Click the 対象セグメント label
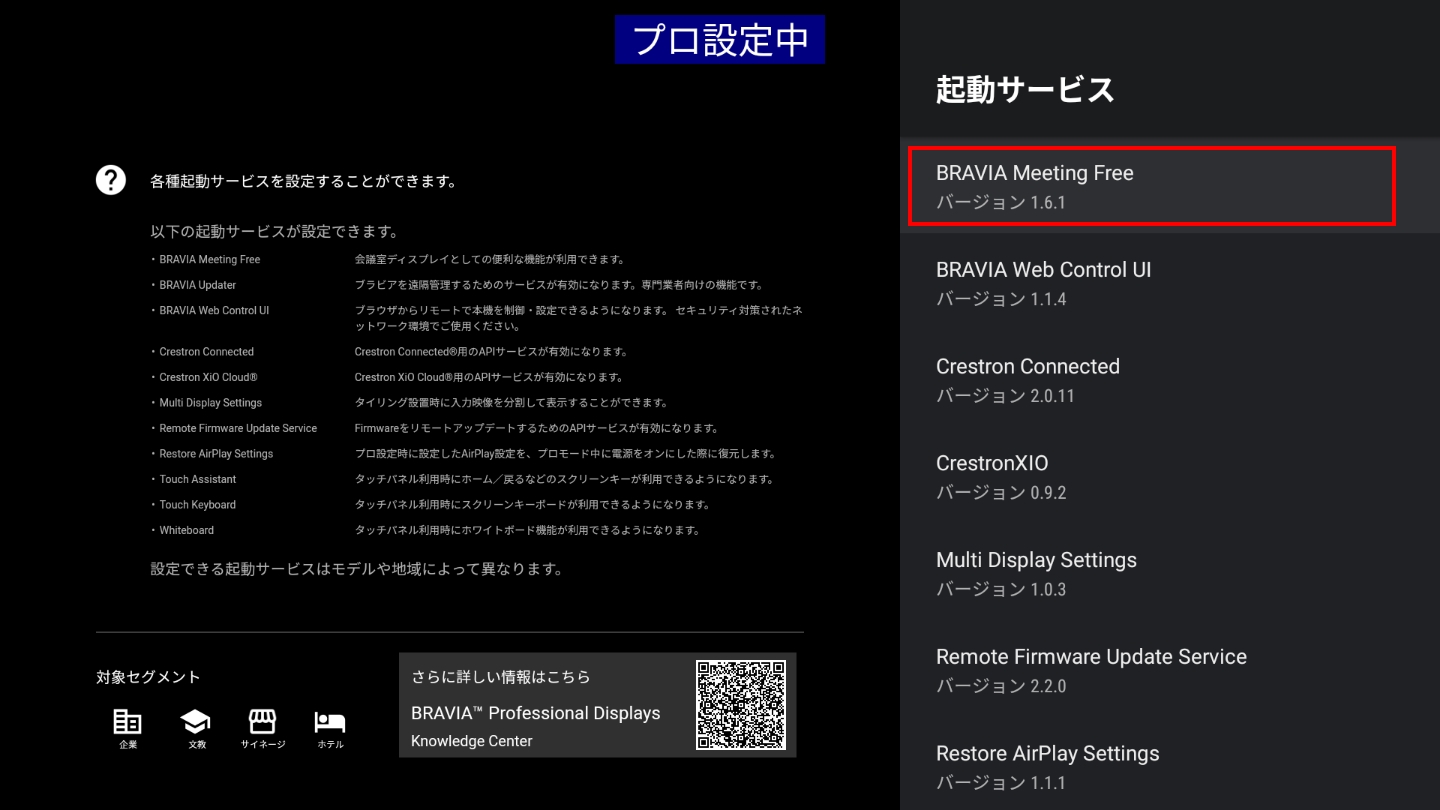1440x810 pixels. click(x=148, y=677)
